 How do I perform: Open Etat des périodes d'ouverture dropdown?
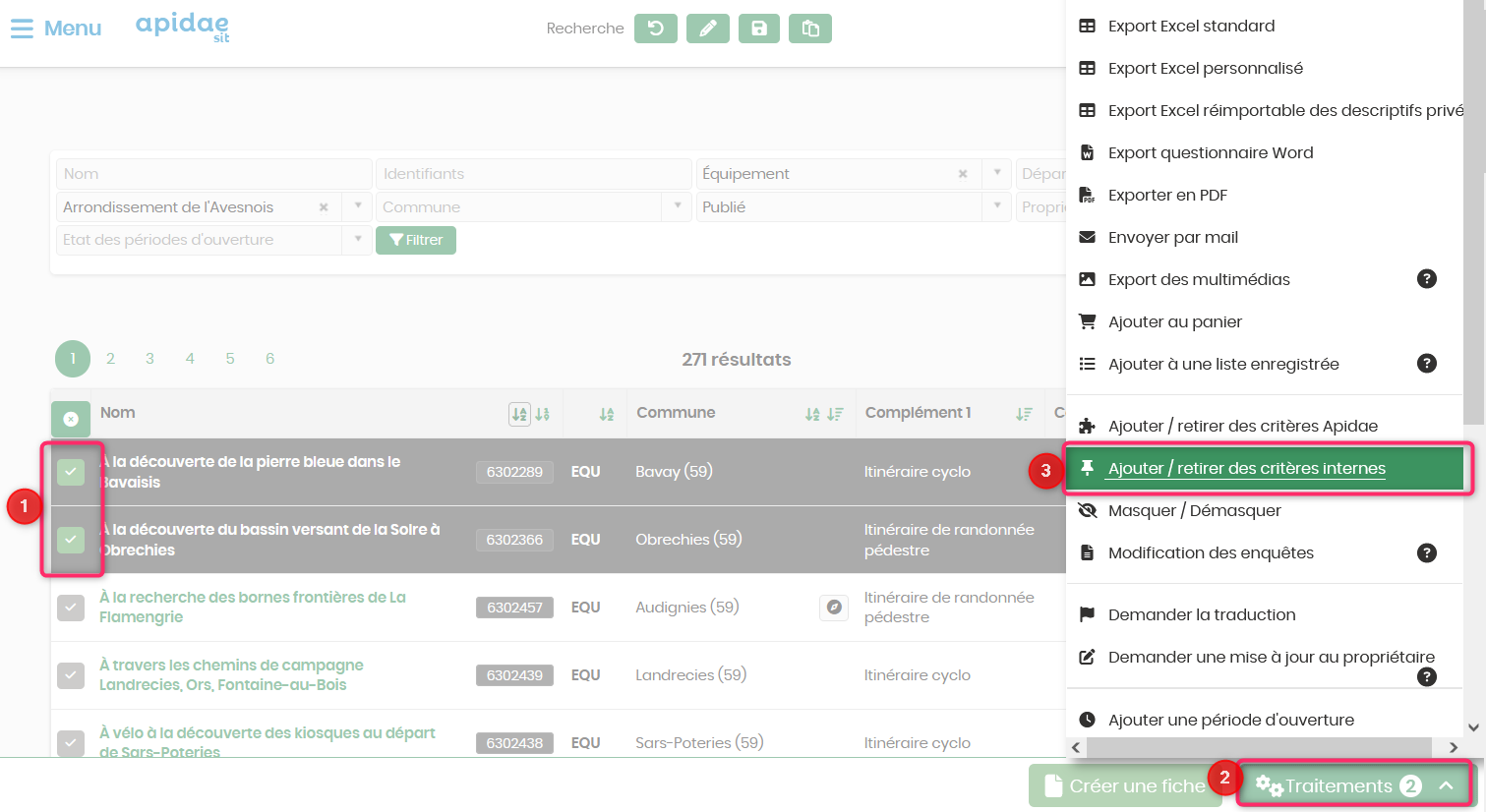click(x=357, y=239)
